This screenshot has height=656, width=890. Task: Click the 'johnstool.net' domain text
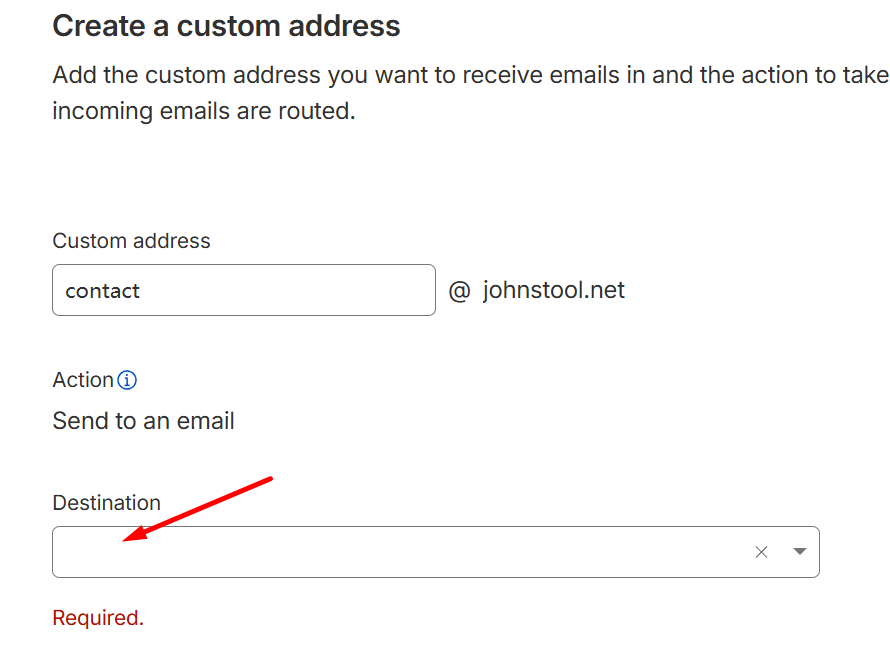(553, 290)
